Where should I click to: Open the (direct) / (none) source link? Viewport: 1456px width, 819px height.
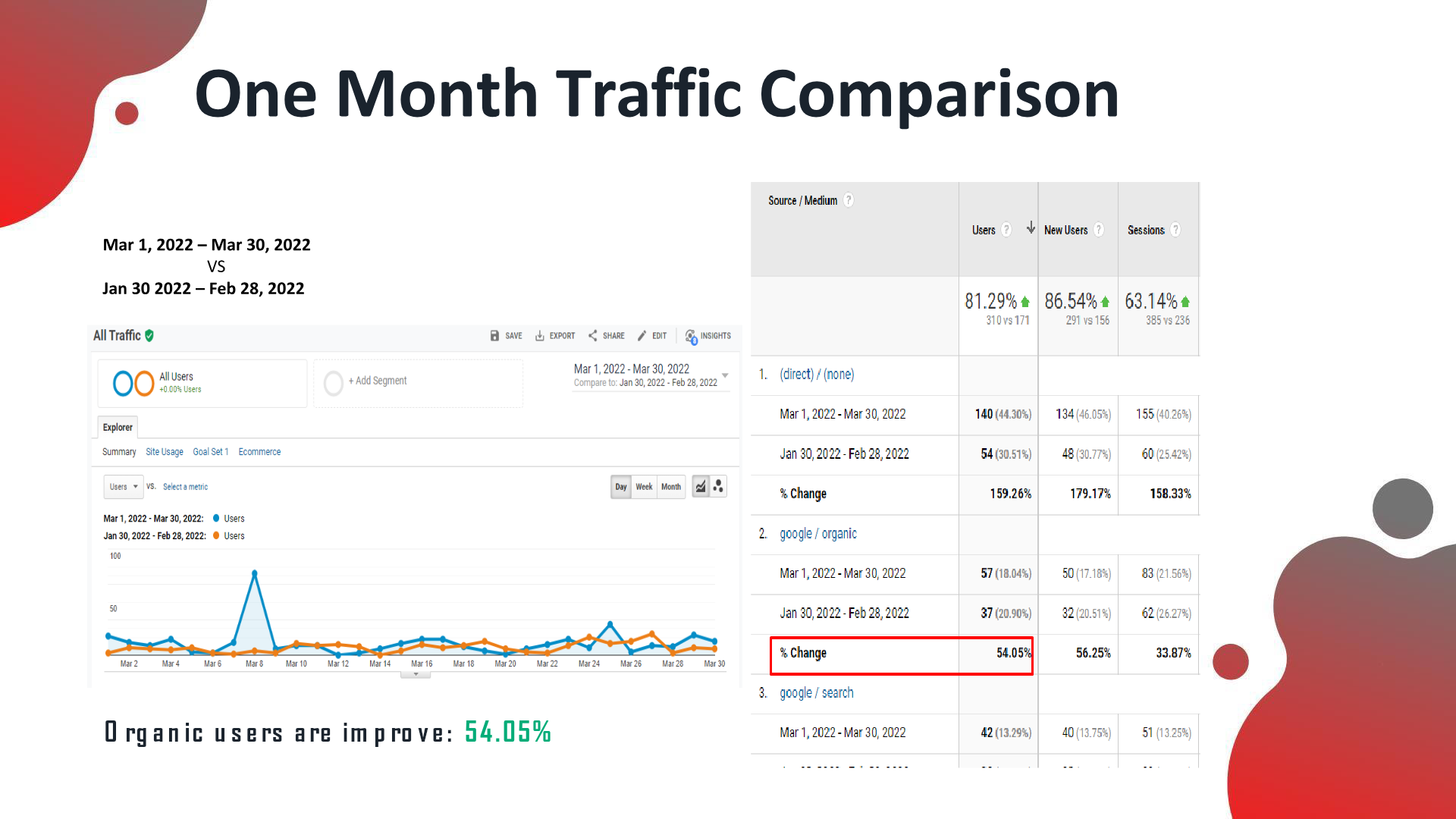click(x=817, y=374)
